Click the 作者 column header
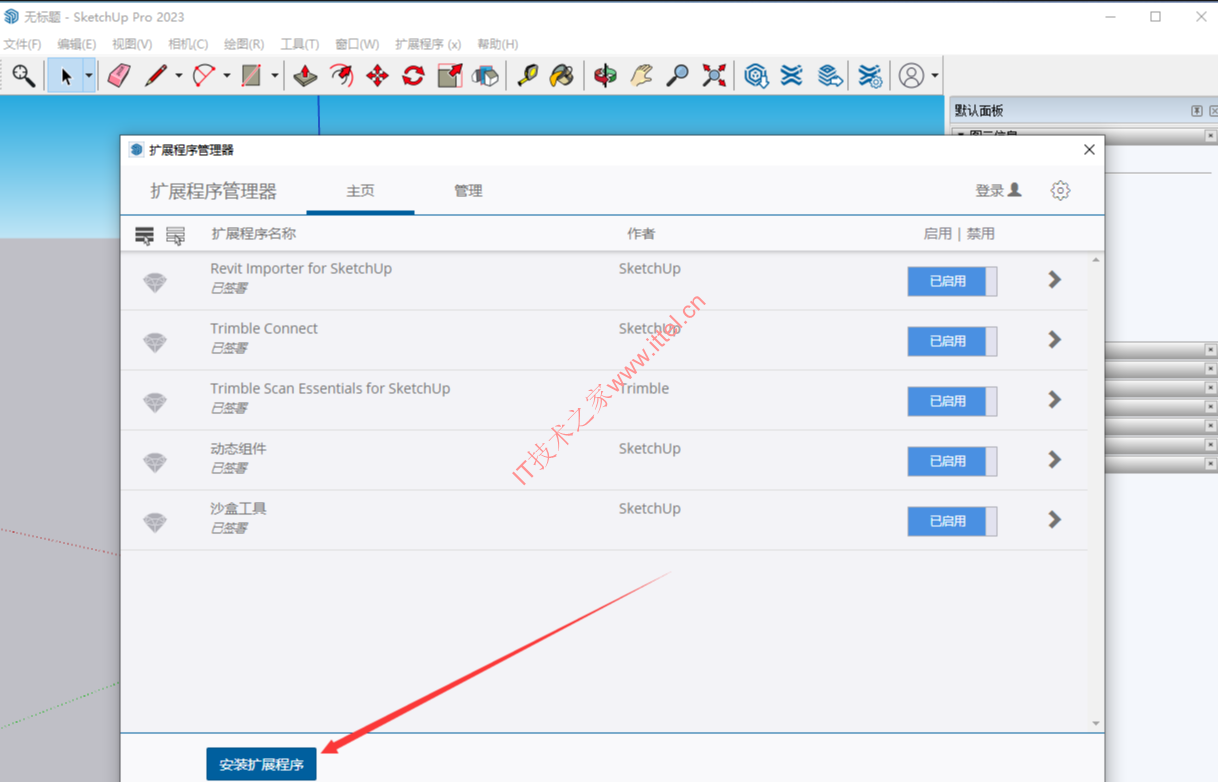The height and width of the screenshot is (782, 1218). (641, 234)
